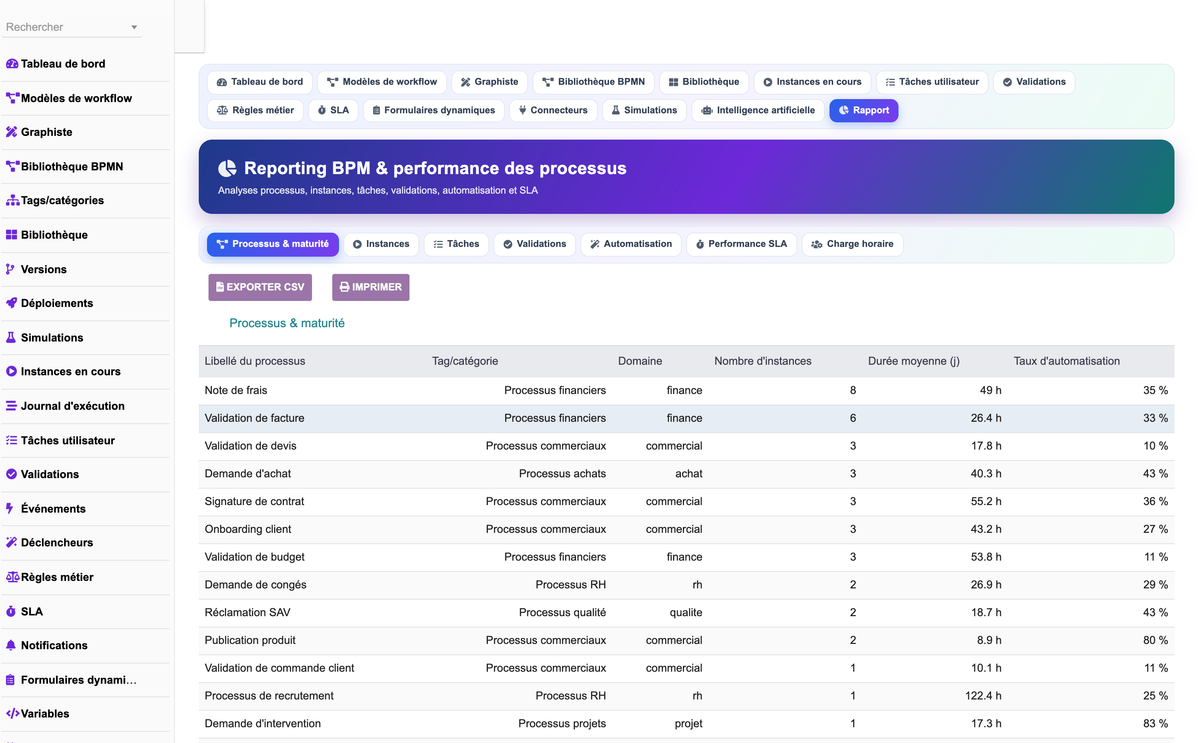Click the printer icon on Imprimer
Image resolution: width=1200 pixels, height=743 pixels.
[x=344, y=287]
